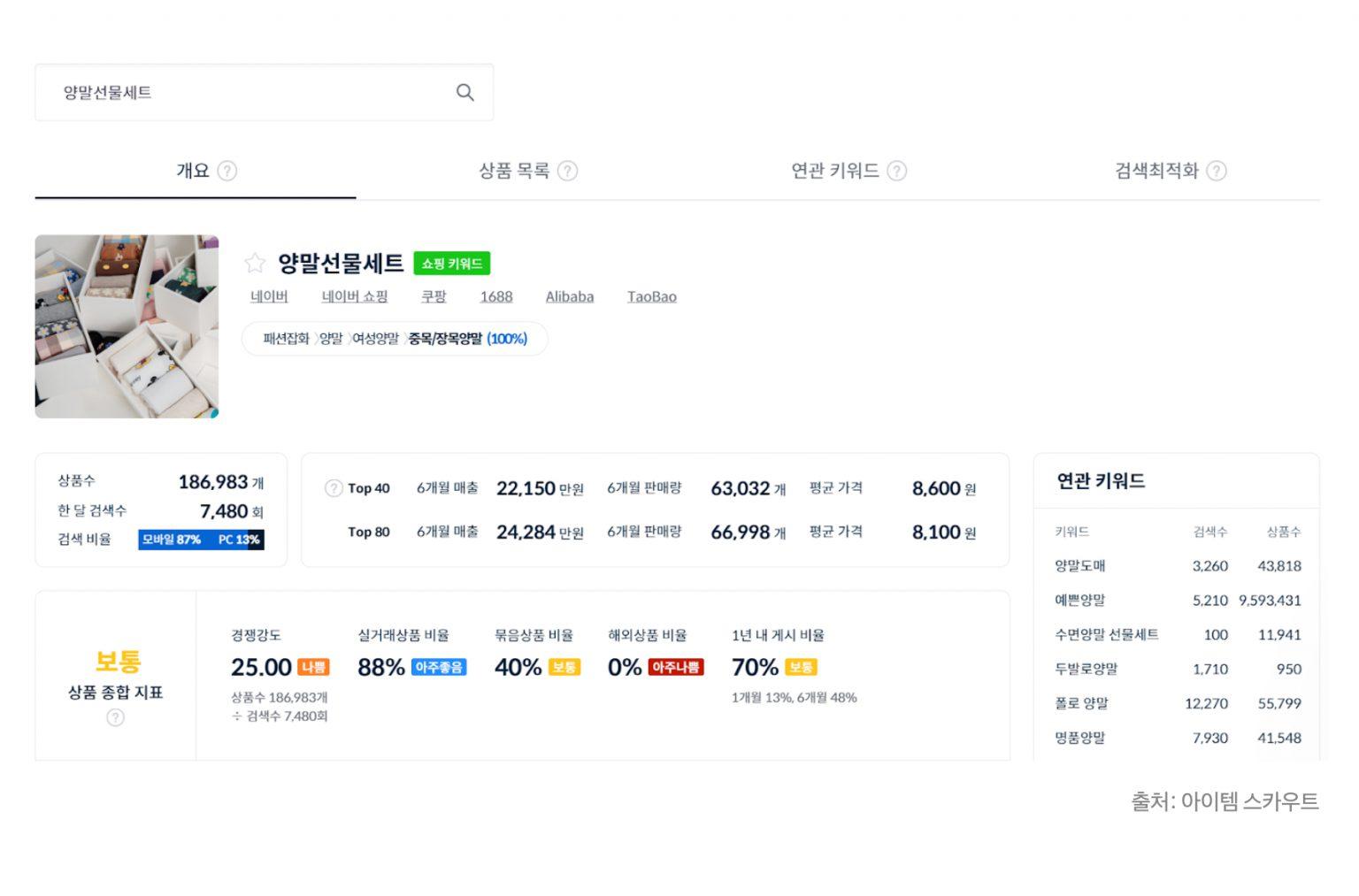
Task: Open the 검색최적화 tab
Action: coord(1156,171)
